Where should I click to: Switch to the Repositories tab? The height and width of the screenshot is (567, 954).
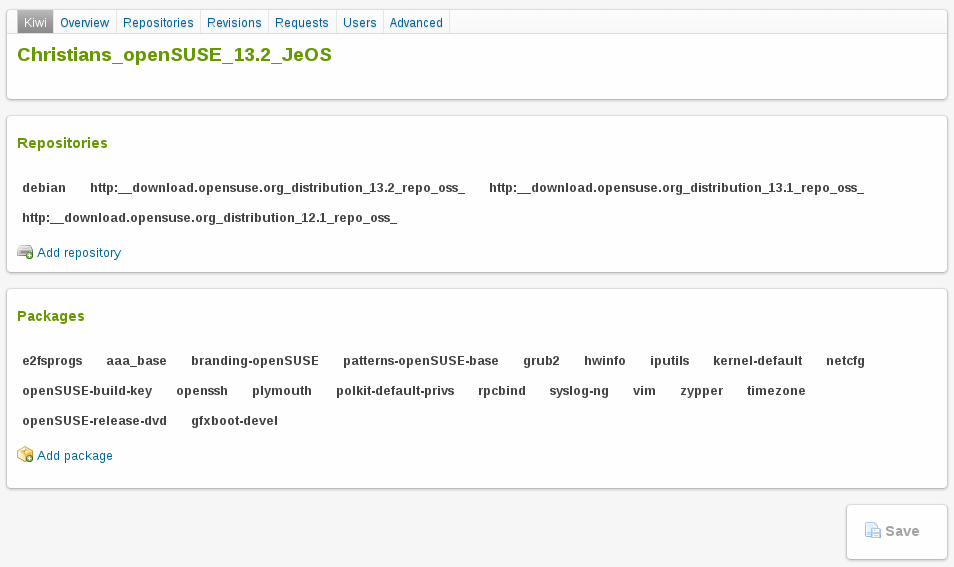tap(158, 22)
